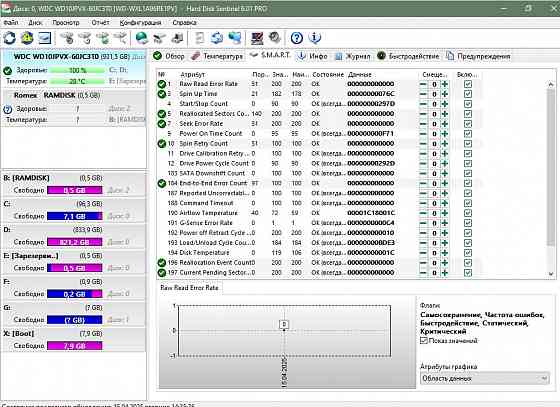The image size is (560, 407).
Task: Decrease offset with minus for Command Timeout
Action: 423,203
